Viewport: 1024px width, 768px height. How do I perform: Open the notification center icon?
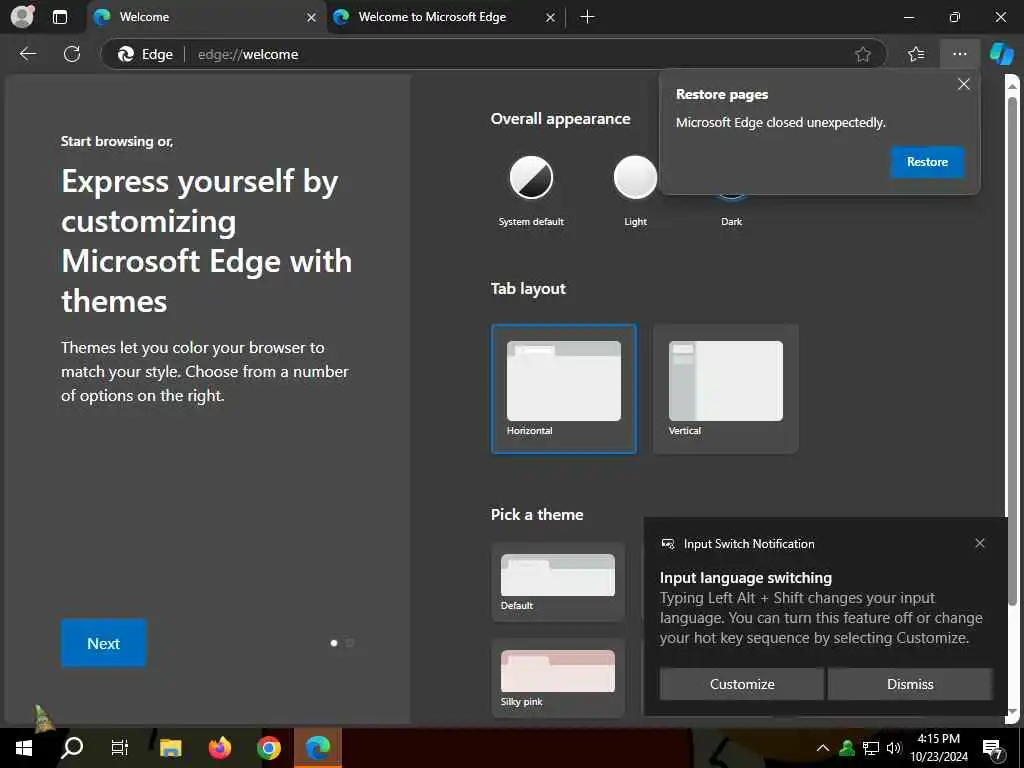pyautogui.click(x=993, y=749)
